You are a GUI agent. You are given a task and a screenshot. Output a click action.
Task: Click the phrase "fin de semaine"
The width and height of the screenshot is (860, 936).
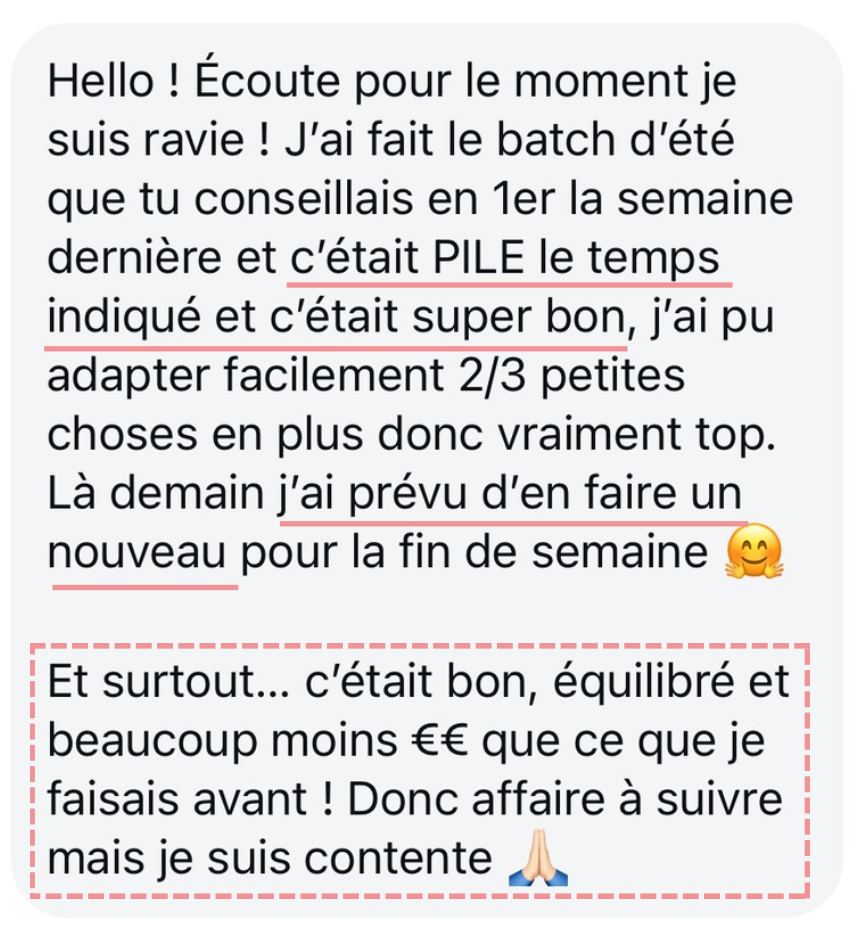coord(553,552)
